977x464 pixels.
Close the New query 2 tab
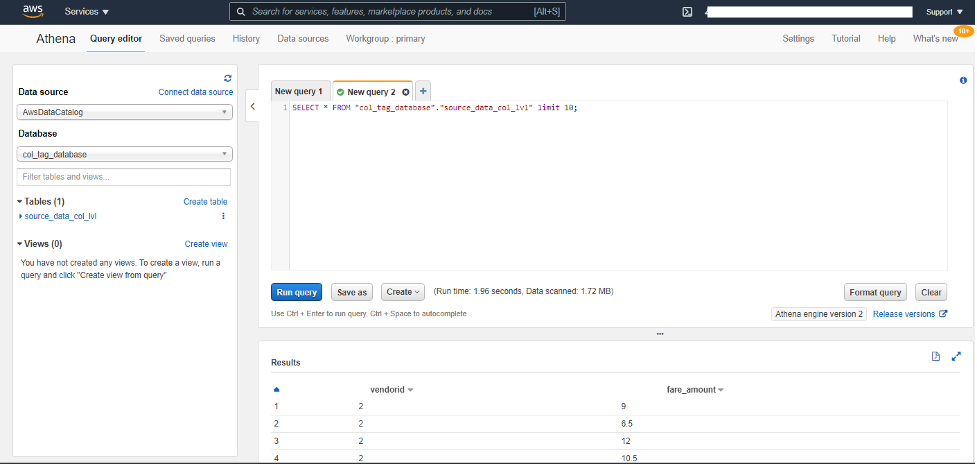pyautogui.click(x=406, y=92)
